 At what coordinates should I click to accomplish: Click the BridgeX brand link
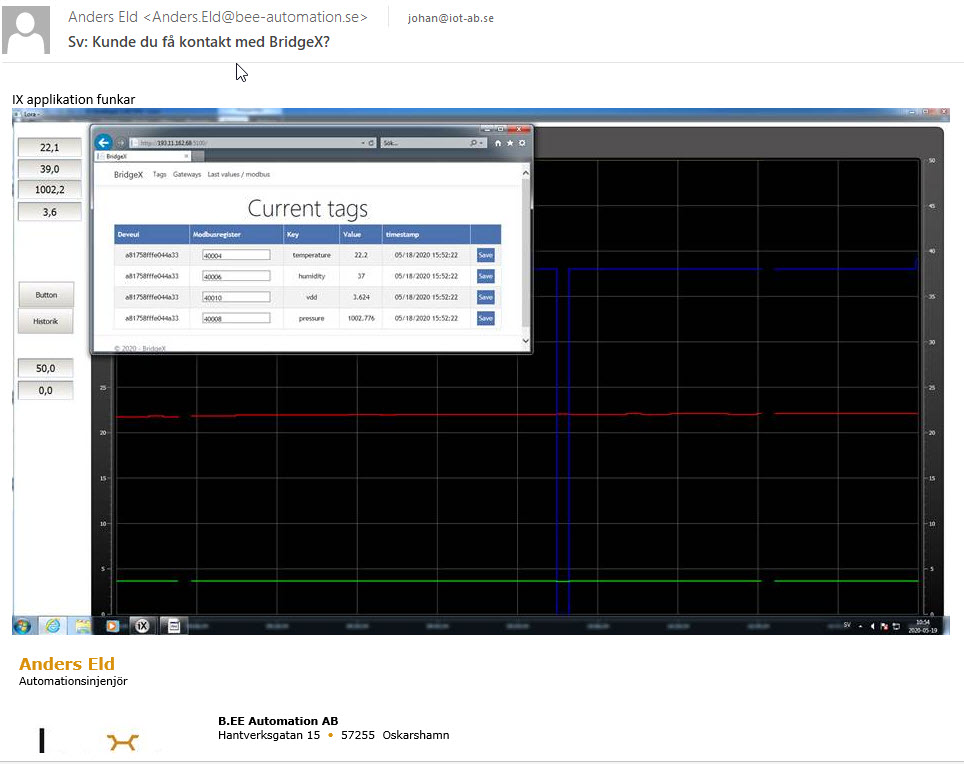coord(128,175)
